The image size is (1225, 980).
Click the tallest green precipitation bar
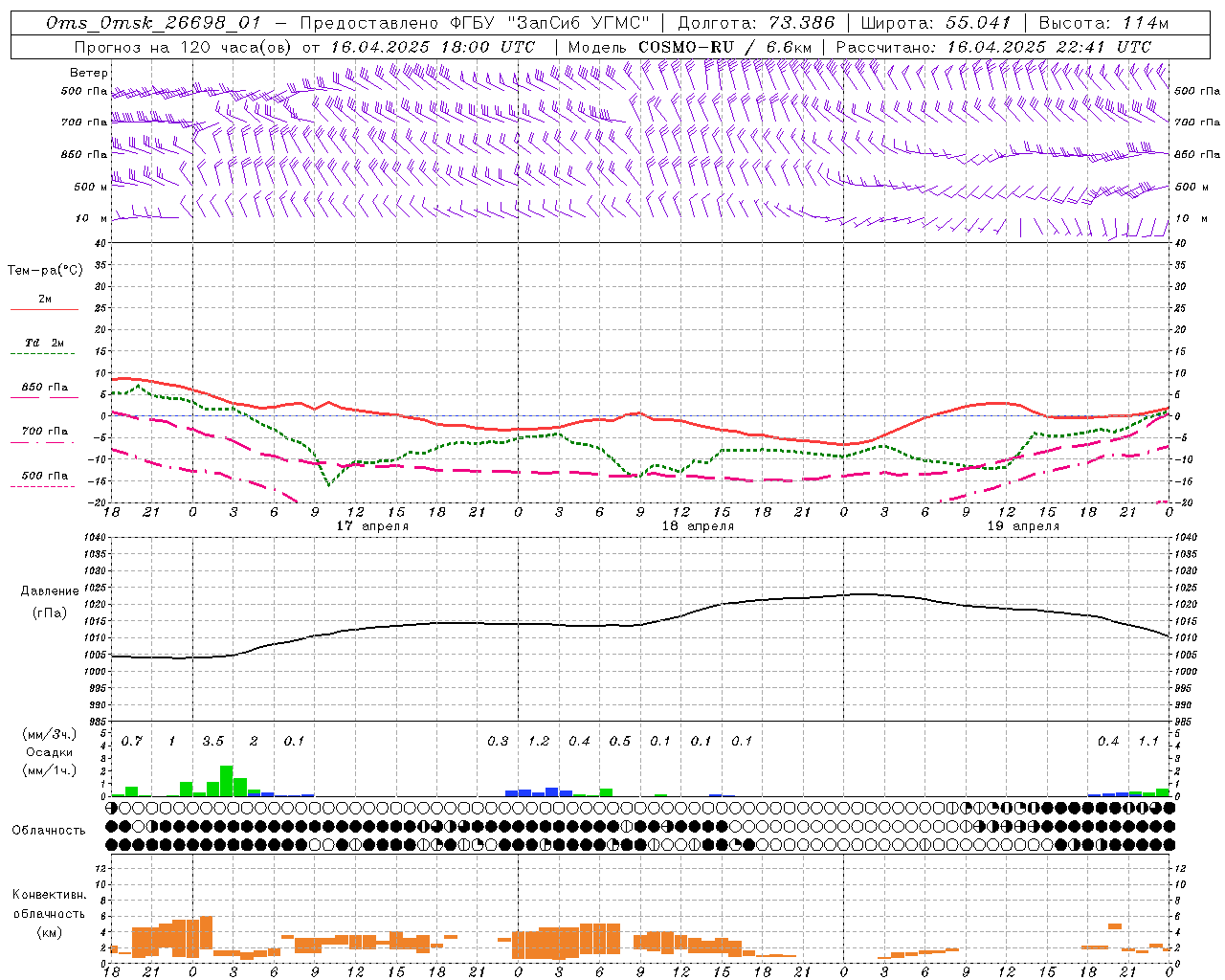227,781
